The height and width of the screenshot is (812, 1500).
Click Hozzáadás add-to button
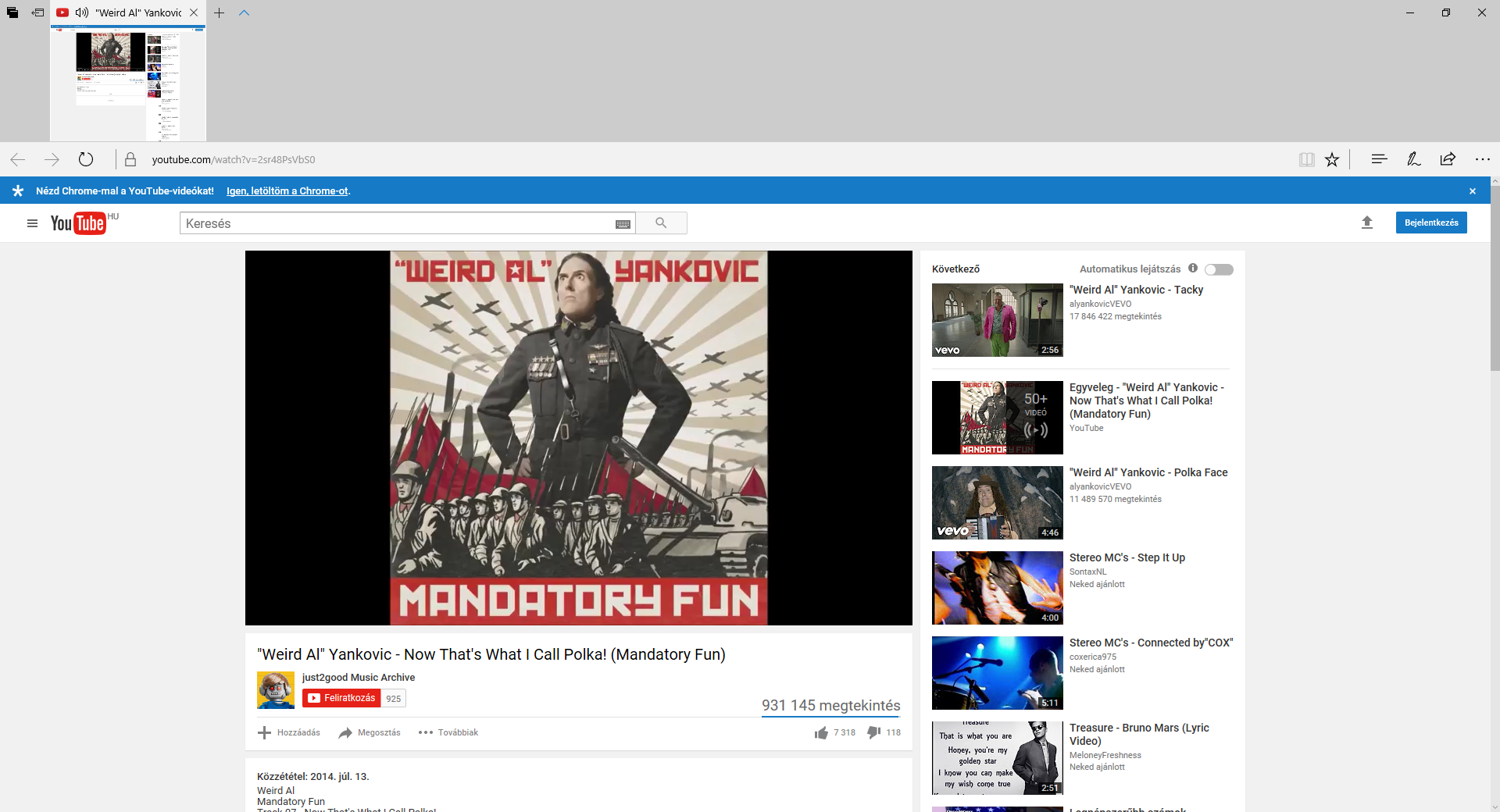tap(289, 732)
